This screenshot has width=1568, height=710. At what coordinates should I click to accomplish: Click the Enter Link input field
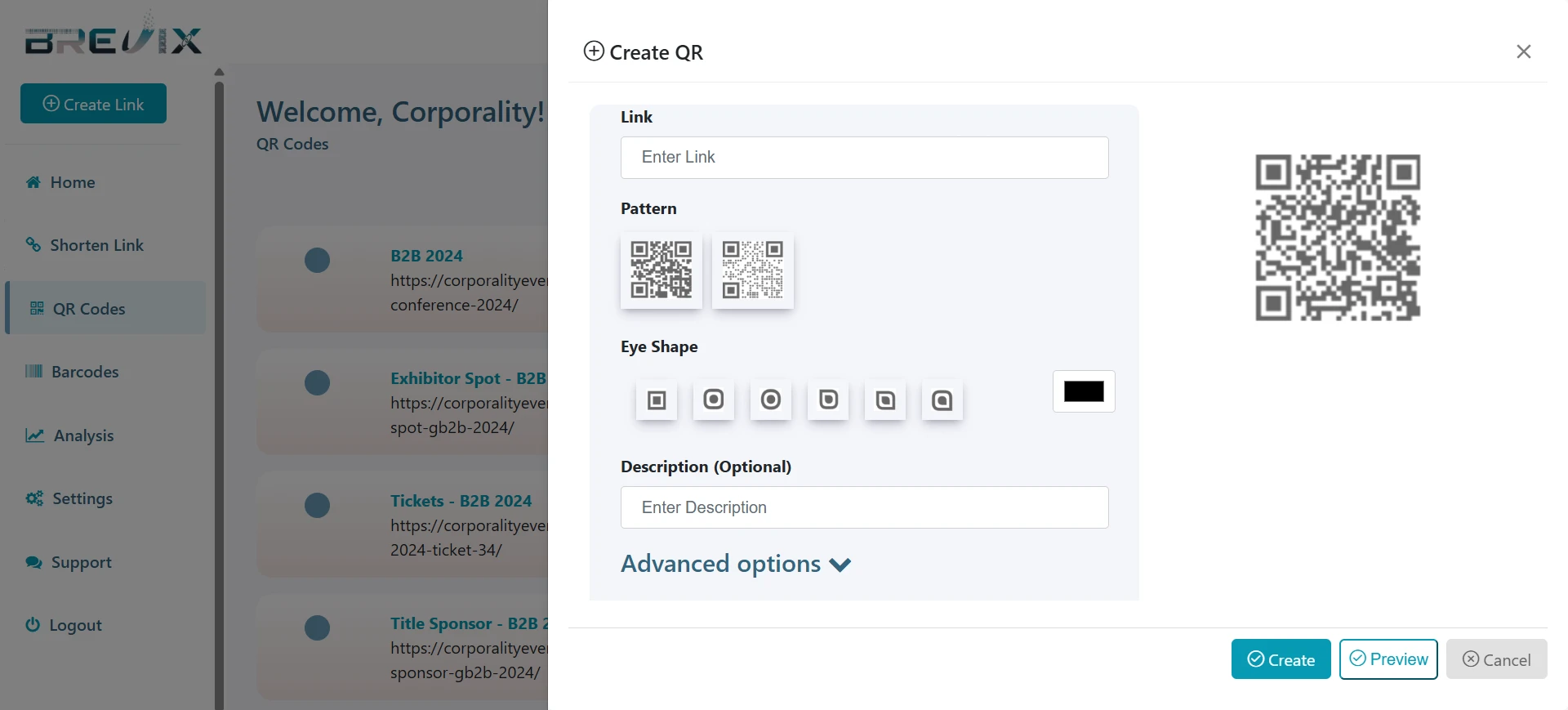coord(864,158)
